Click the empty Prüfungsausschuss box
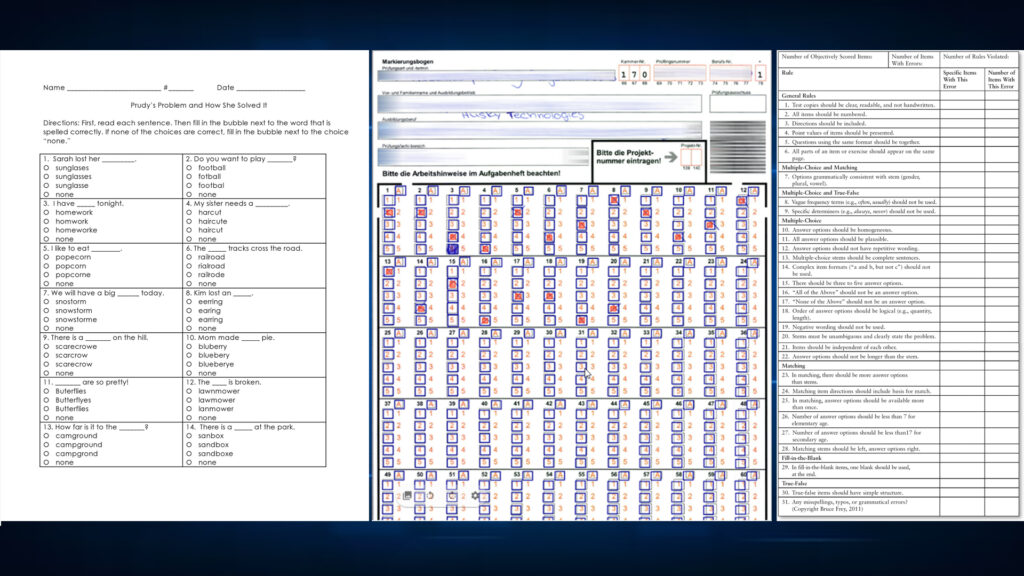The width and height of the screenshot is (1024, 576). point(737,104)
